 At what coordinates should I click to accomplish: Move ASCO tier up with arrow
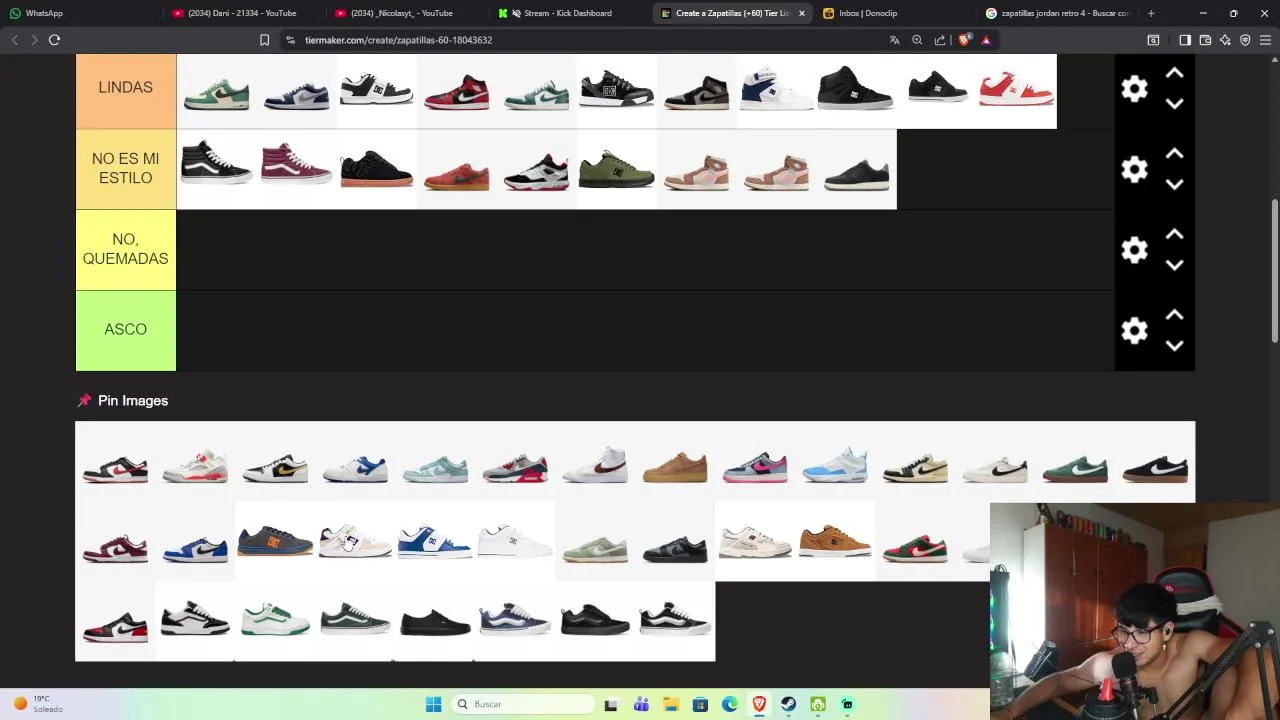(1175, 315)
